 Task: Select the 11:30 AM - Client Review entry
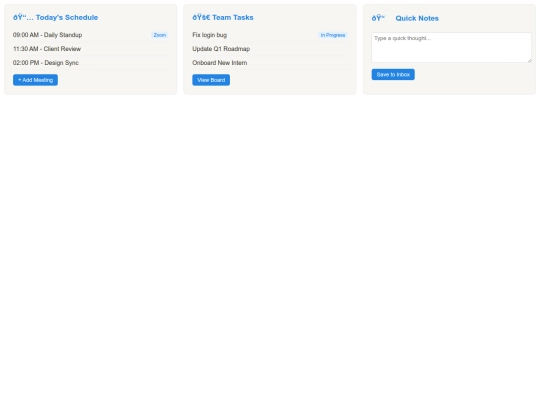click(91, 49)
